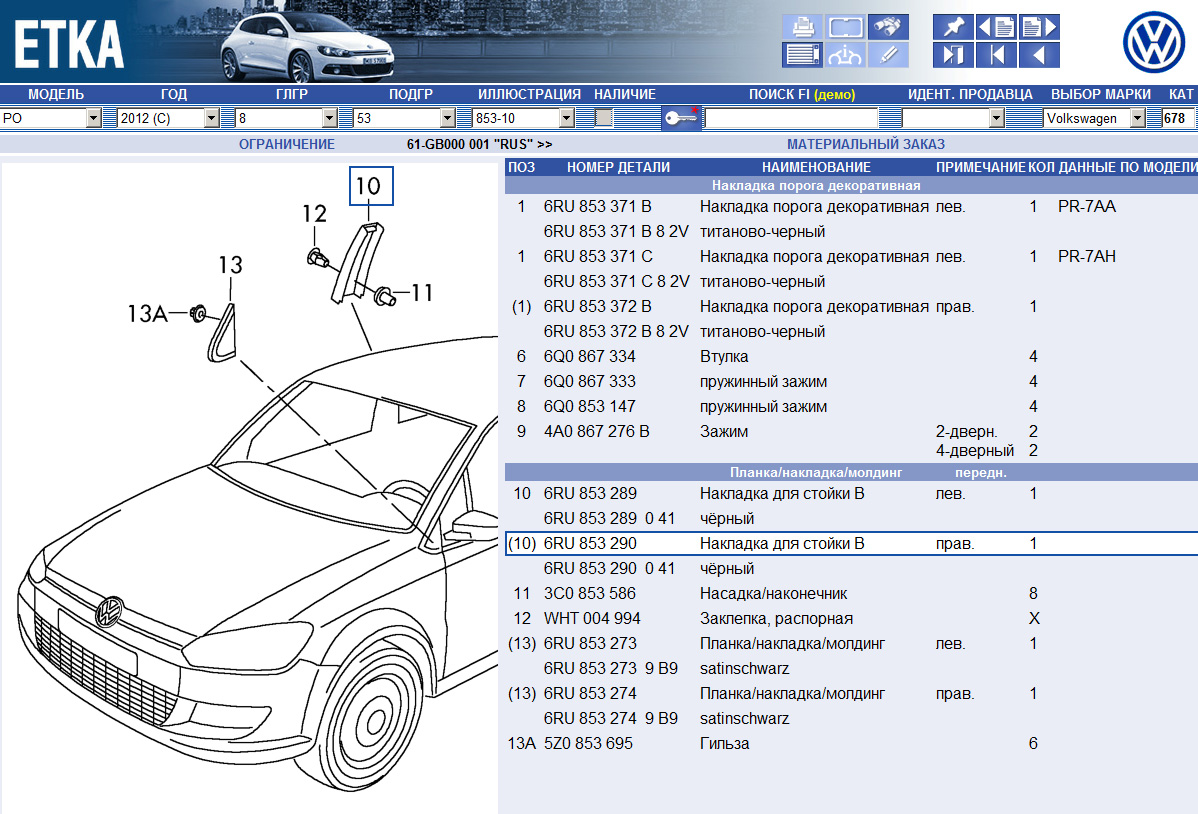Click the exit door icon
The image size is (1198, 814).
pyautogui.click(x=952, y=55)
